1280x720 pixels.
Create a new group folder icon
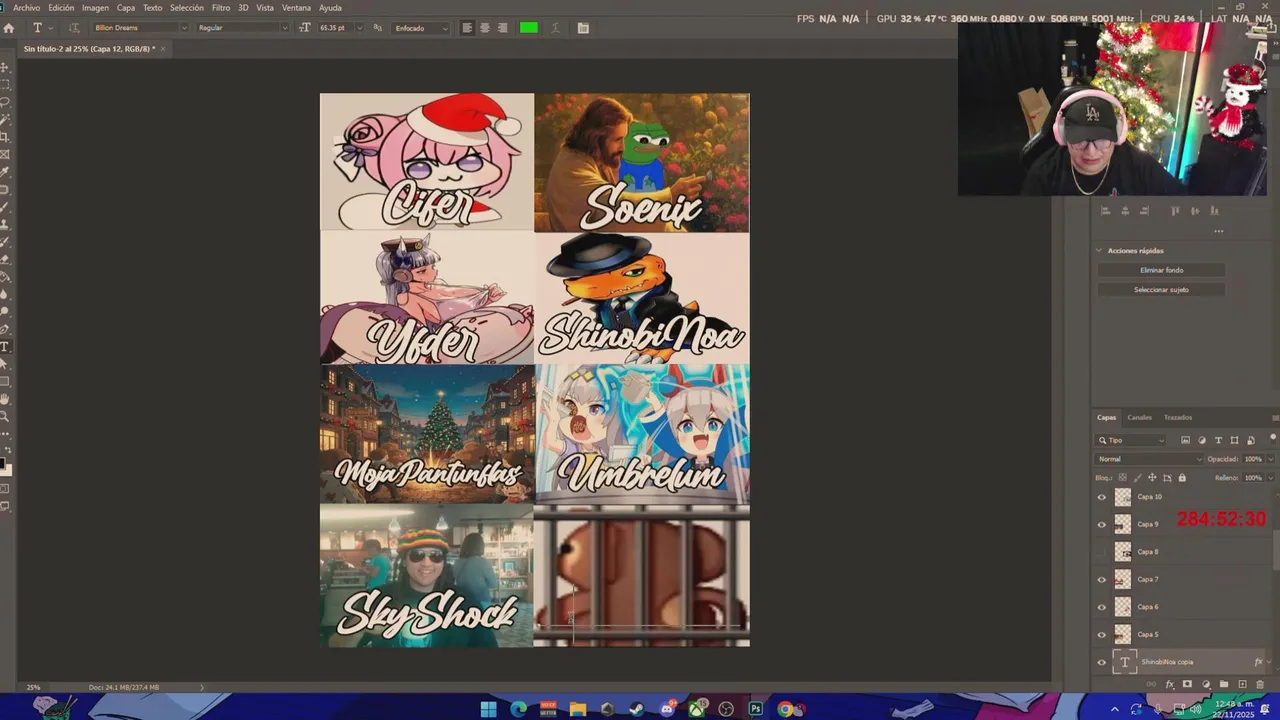tap(1224, 684)
